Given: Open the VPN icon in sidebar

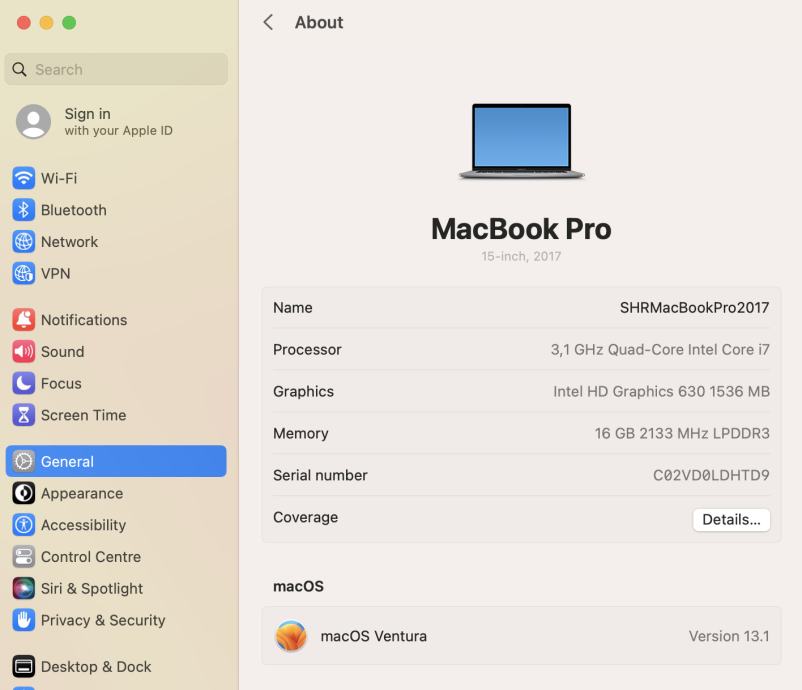Looking at the screenshot, I should 24,273.
